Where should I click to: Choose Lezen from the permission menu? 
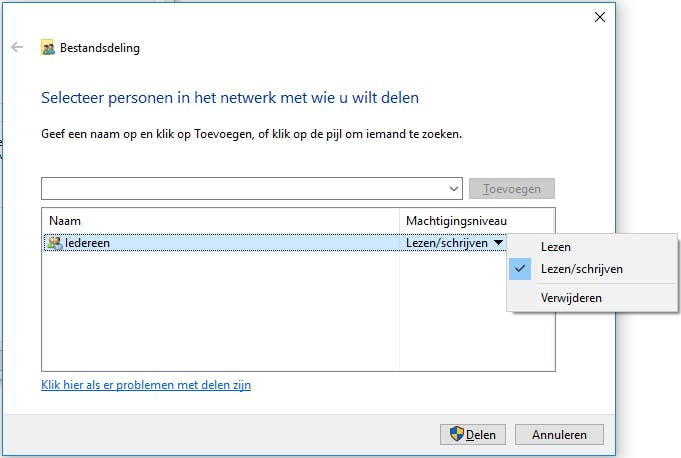556,247
